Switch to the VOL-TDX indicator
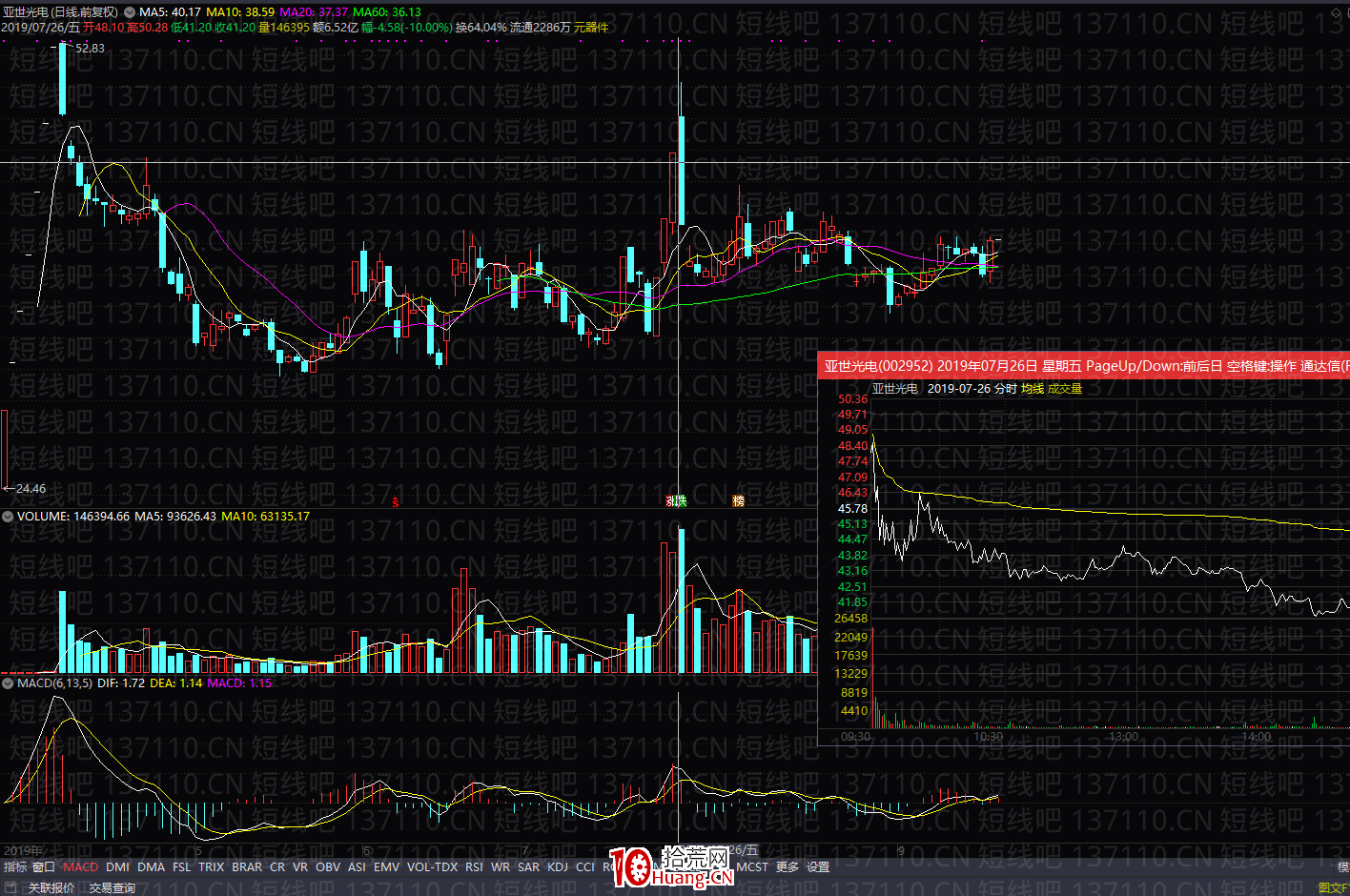 click(432, 867)
